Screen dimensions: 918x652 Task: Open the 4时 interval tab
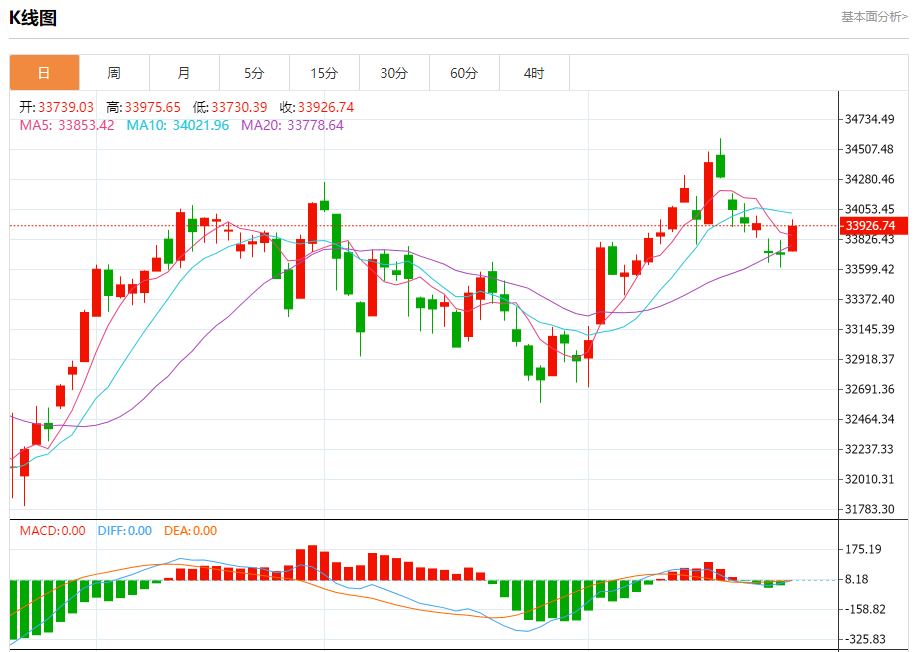[x=534, y=73]
